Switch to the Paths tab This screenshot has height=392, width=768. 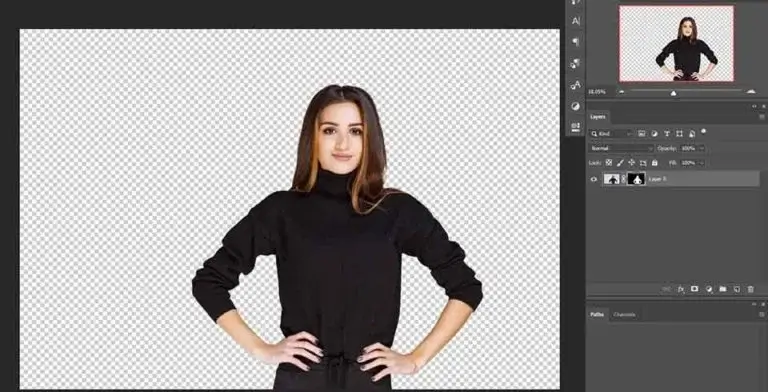tap(597, 315)
